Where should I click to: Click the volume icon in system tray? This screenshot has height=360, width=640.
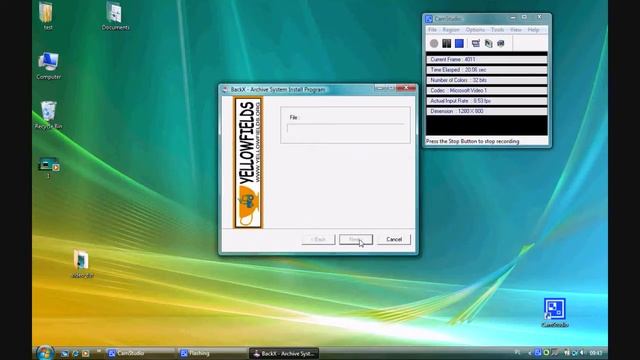582,353
